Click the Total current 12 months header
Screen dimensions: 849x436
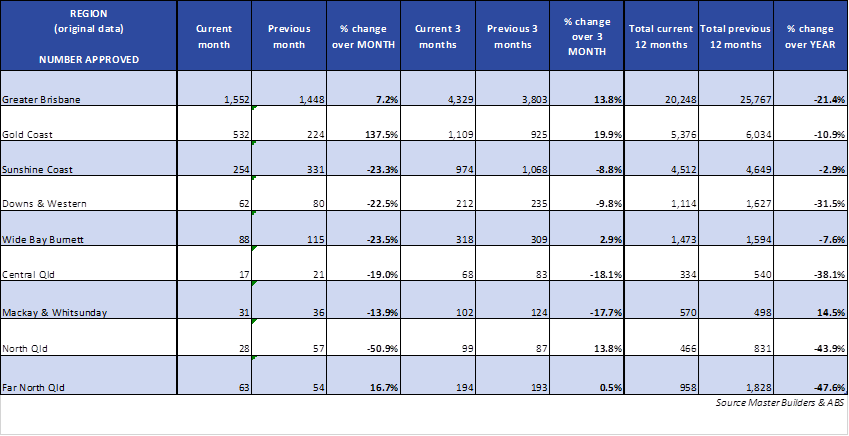tap(661, 36)
